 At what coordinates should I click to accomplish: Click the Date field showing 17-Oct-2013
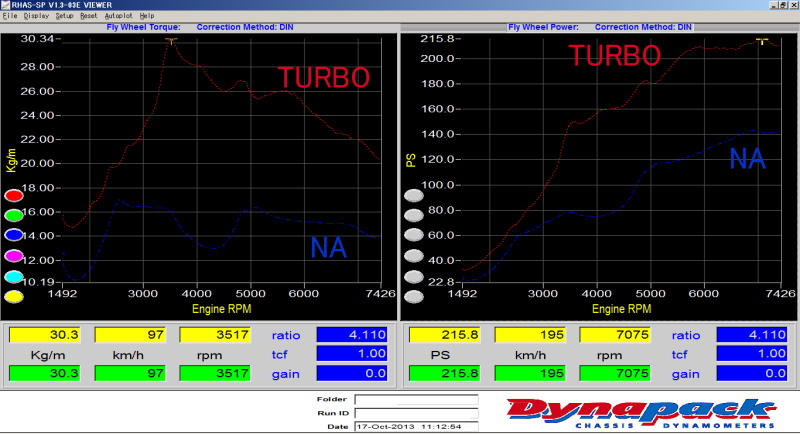point(416,426)
